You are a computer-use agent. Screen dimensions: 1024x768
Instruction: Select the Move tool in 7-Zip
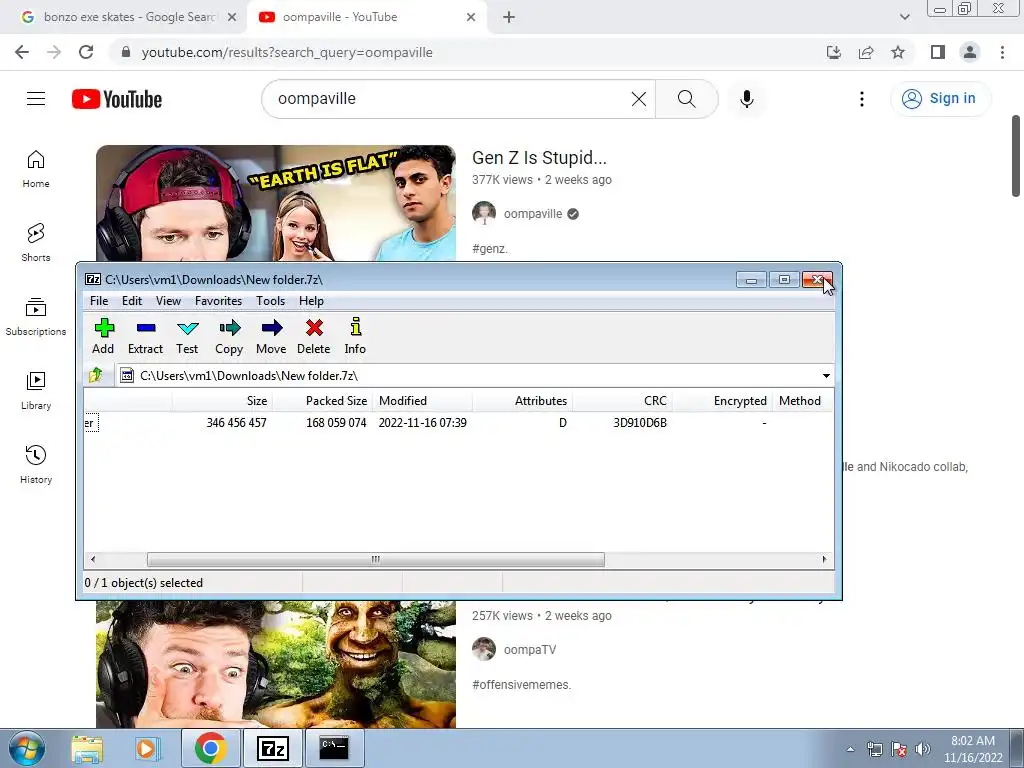point(271,336)
